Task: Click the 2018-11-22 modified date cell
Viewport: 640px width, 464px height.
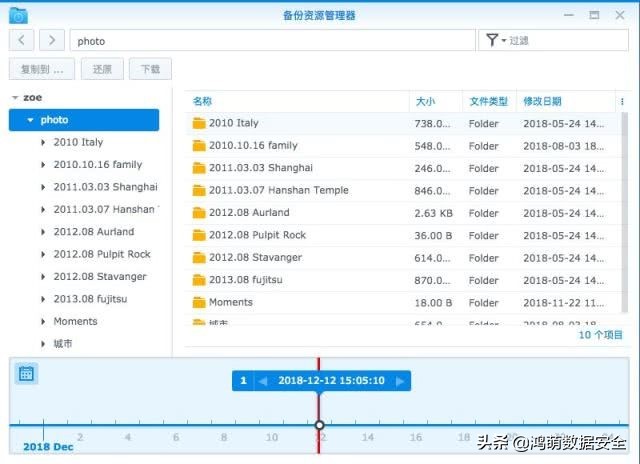Action: click(x=564, y=303)
